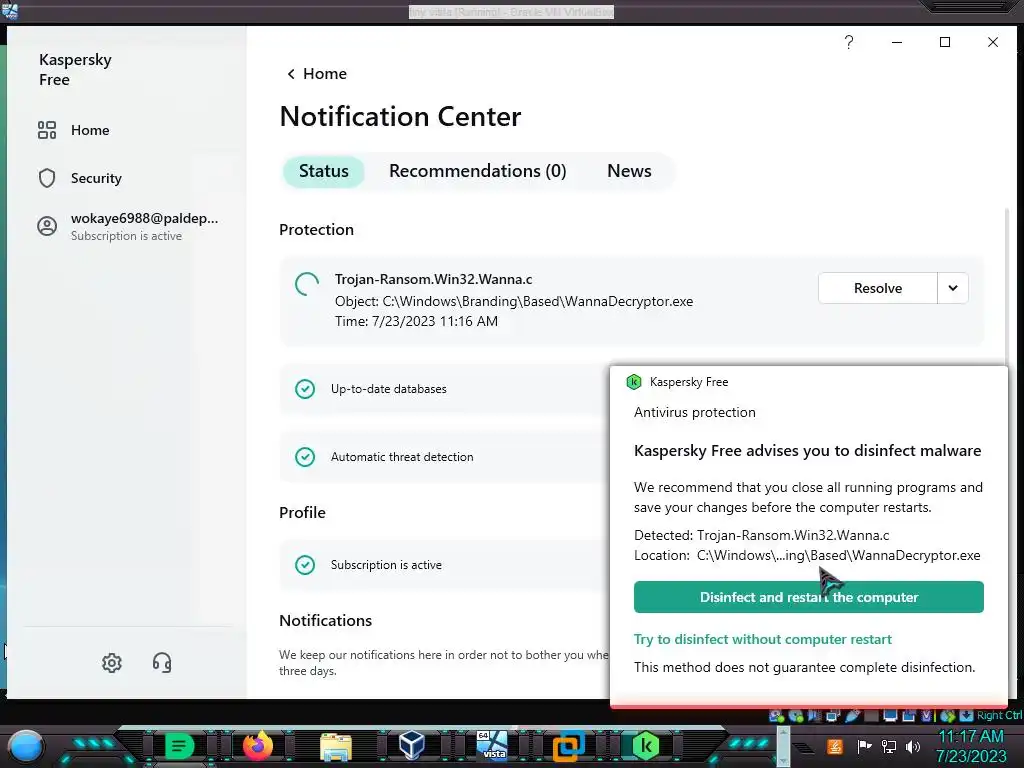Click VirtualBox optical disk status icon
The image size is (1024, 768).
[x=796, y=716]
